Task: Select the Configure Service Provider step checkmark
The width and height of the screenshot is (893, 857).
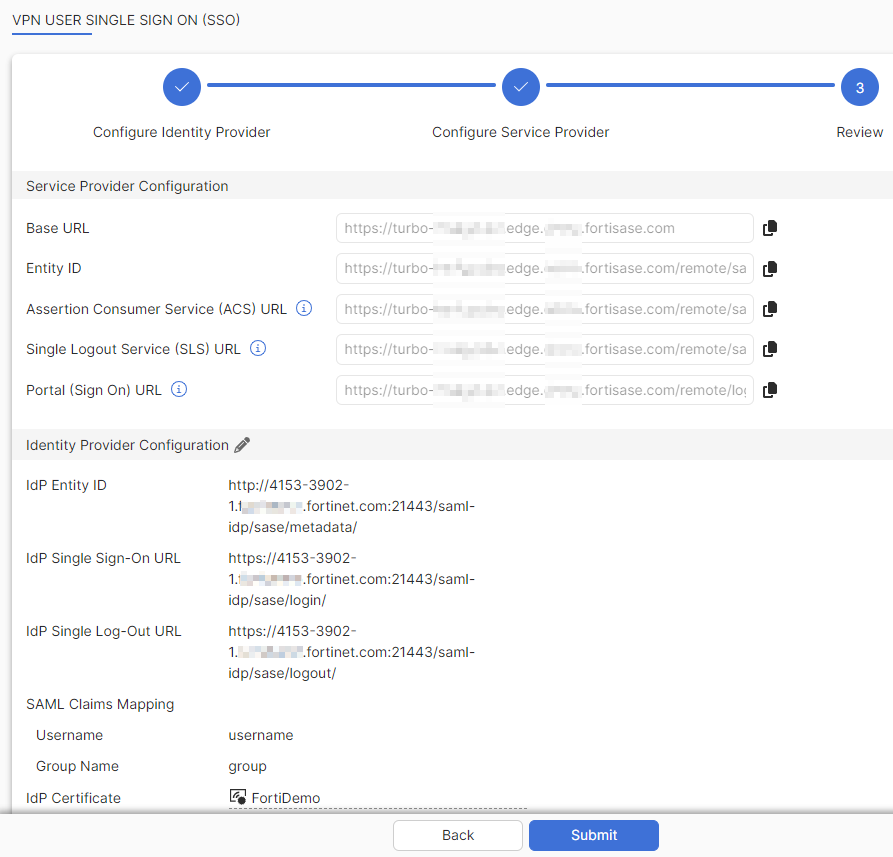Action: (x=520, y=87)
